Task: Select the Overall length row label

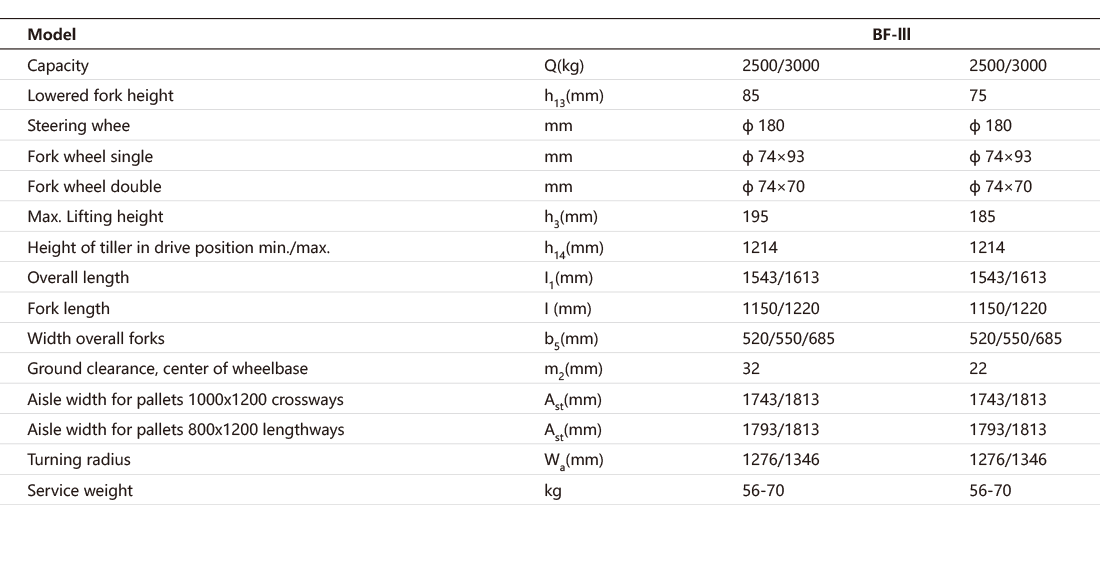Action: [78, 278]
